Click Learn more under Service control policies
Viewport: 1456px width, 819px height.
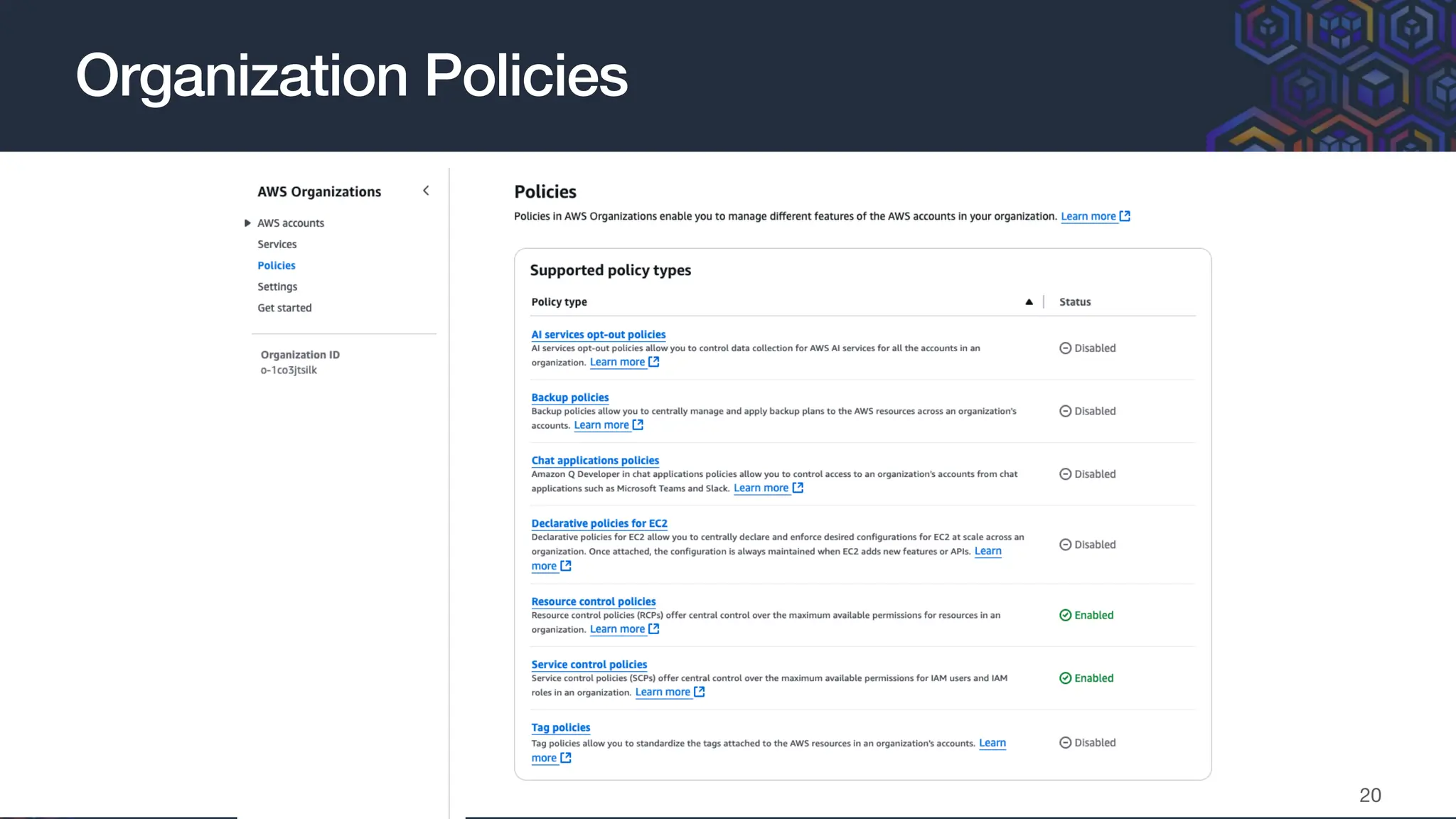(x=663, y=692)
